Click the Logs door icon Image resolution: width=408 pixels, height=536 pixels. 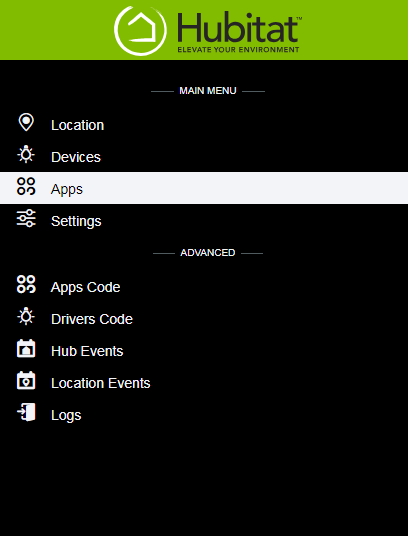(x=26, y=412)
